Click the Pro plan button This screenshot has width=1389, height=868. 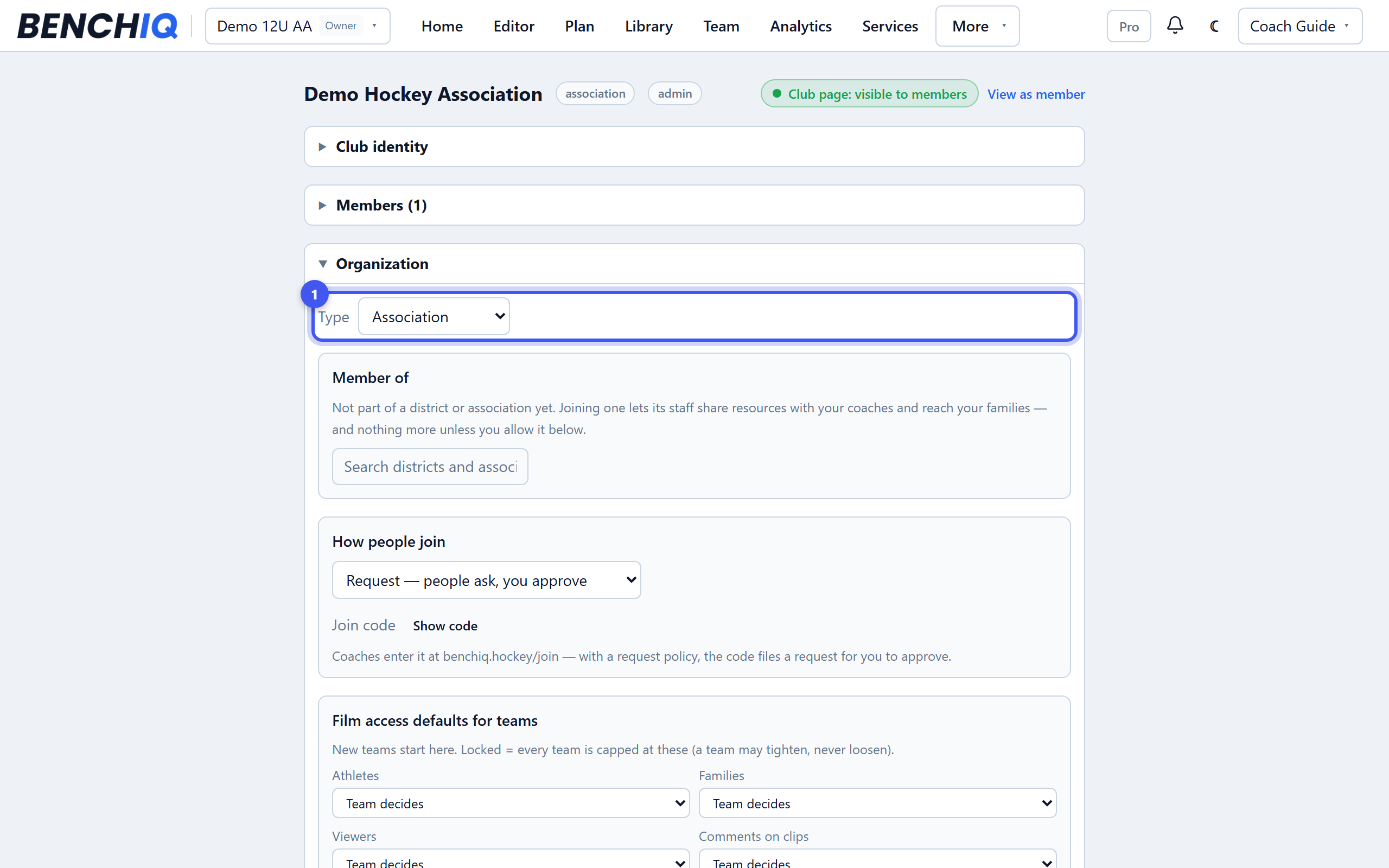1129,26
